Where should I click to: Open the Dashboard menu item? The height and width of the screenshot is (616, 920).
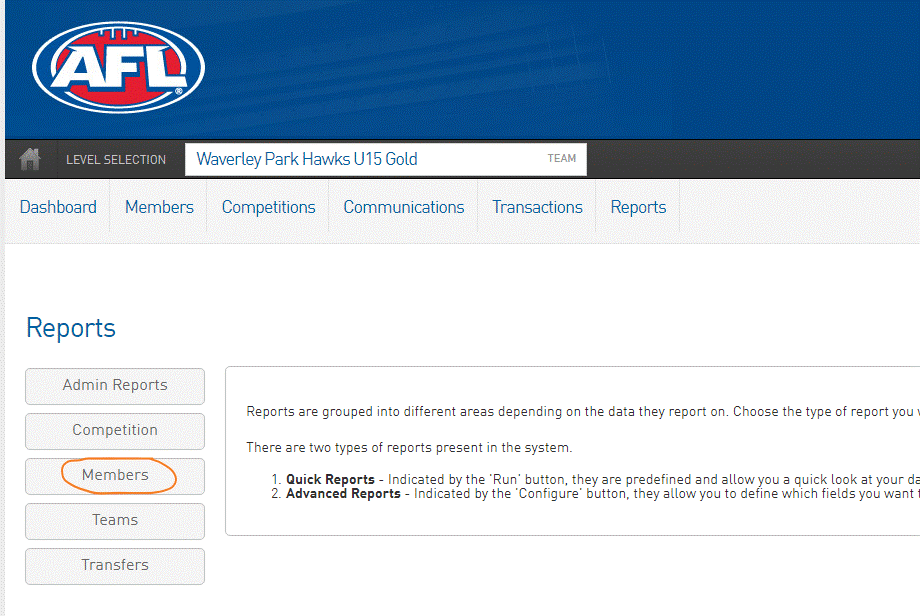tap(58, 207)
